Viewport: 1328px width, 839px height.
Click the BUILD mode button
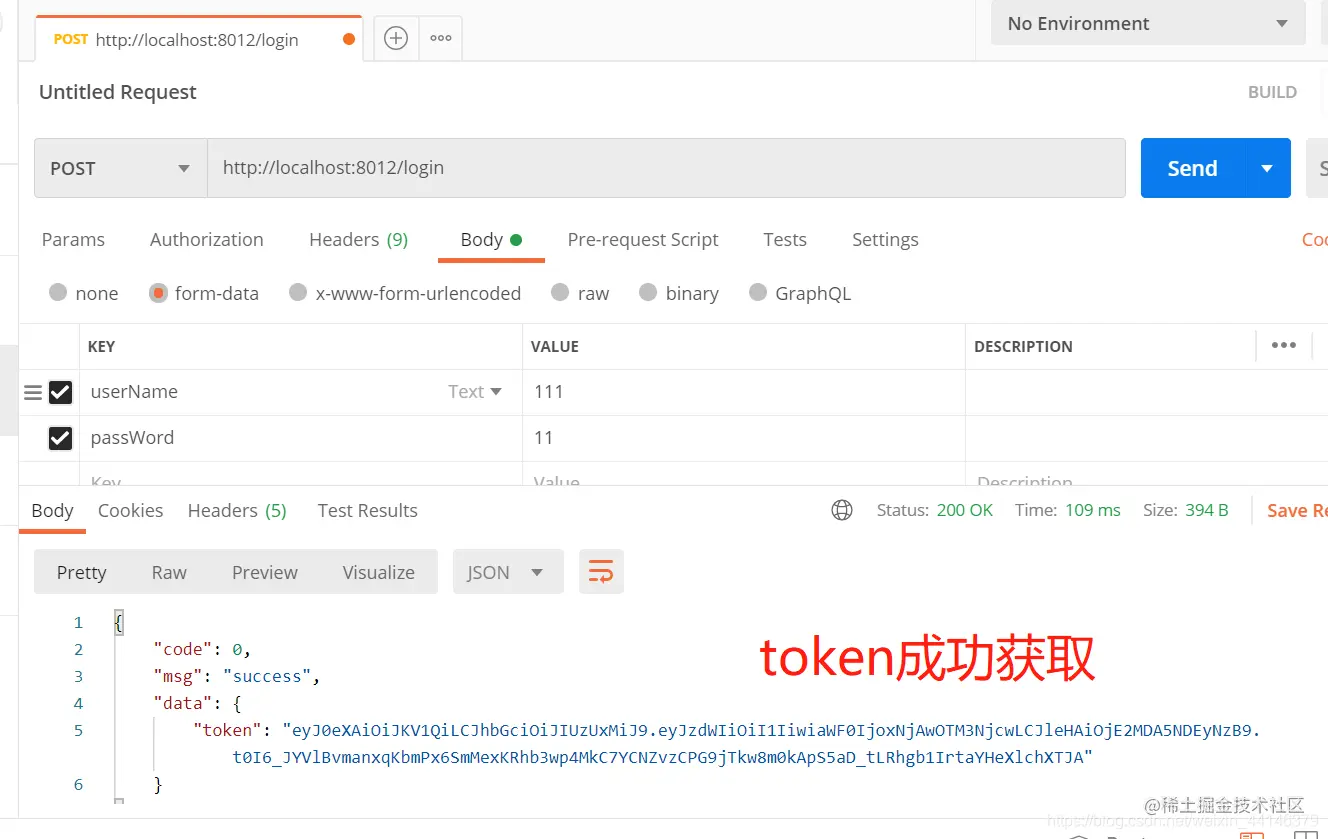[1272, 92]
